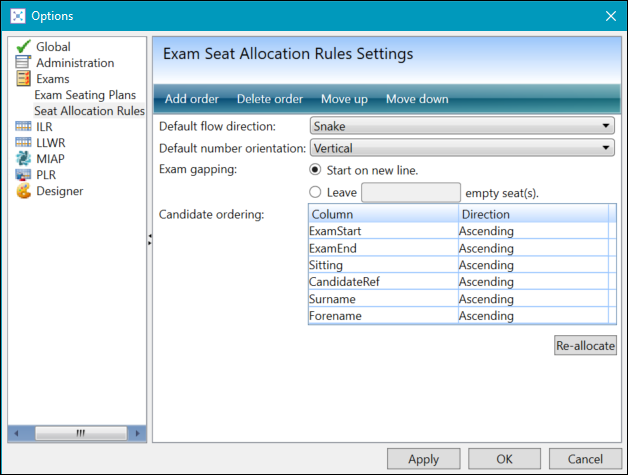Screen dimensions: 628x475
Task: Select Seat Allocation Rules entry
Action: pyautogui.click(x=89, y=111)
